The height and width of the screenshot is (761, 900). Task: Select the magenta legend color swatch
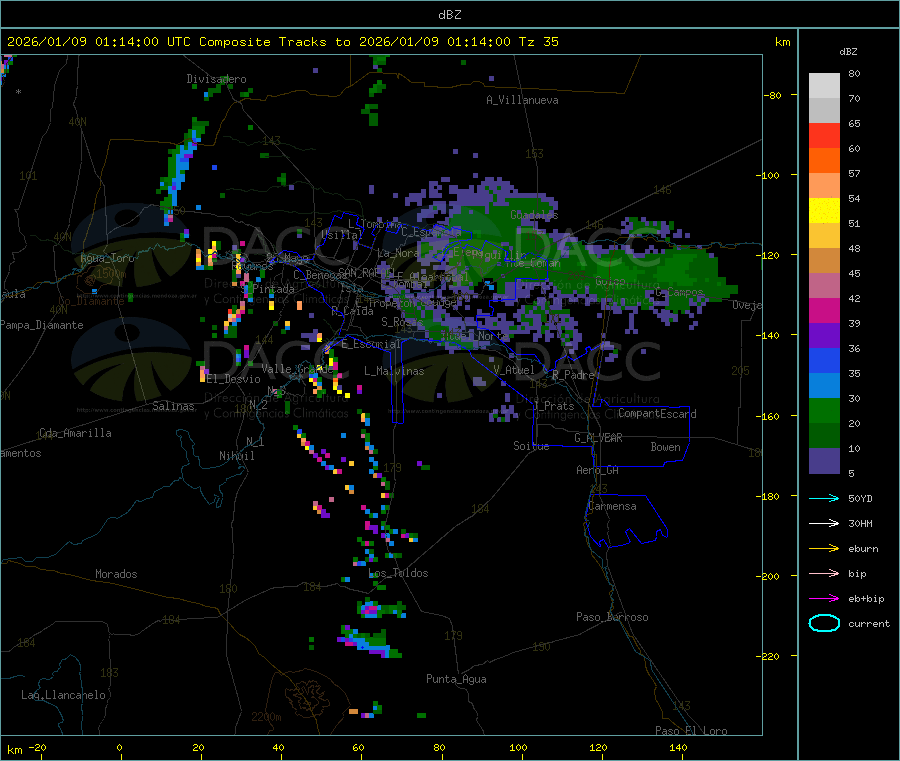coord(824,310)
